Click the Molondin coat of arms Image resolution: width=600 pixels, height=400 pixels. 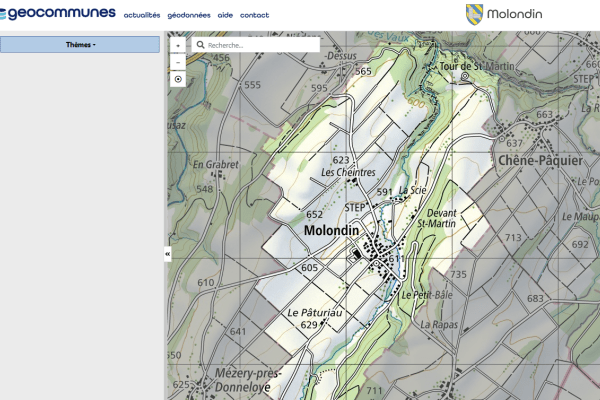pos(474,15)
